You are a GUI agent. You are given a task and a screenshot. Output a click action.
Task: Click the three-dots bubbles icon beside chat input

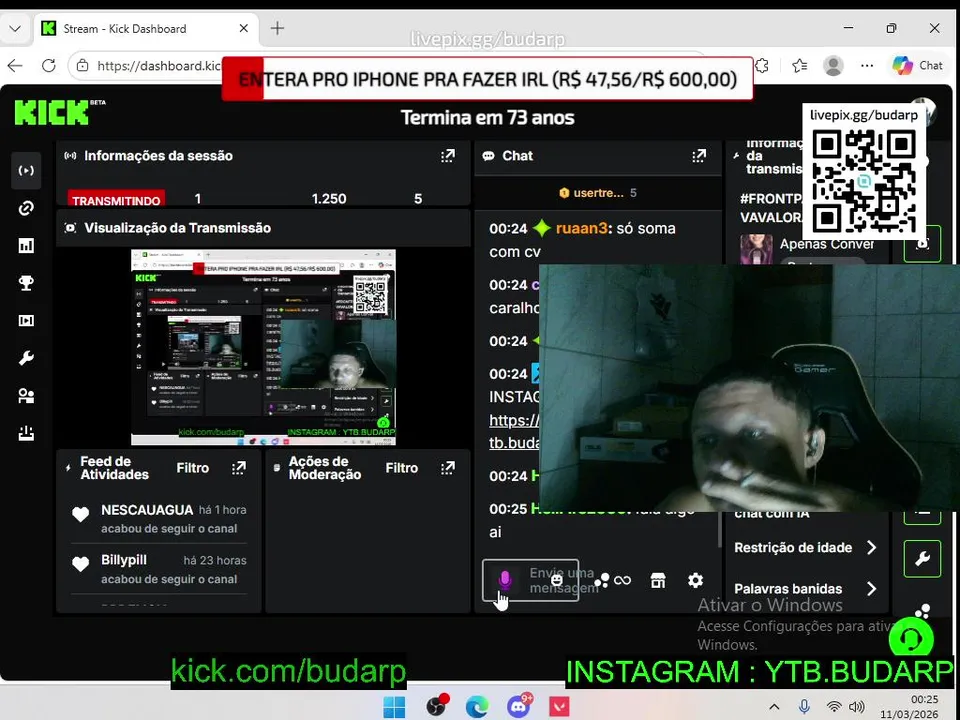(x=602, y=580)
